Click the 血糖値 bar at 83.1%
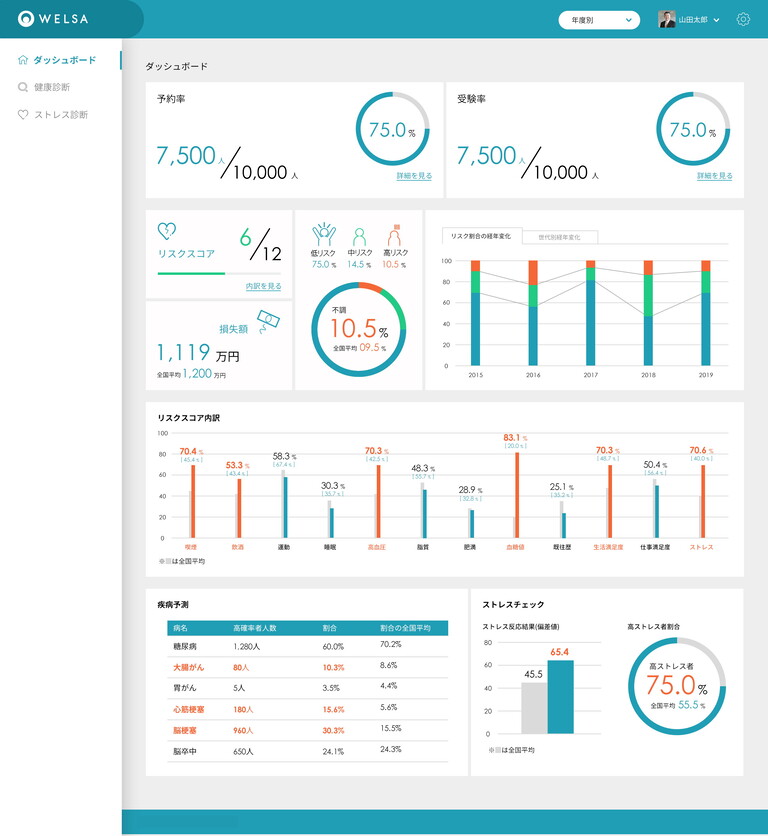 [x=517, y=495]
